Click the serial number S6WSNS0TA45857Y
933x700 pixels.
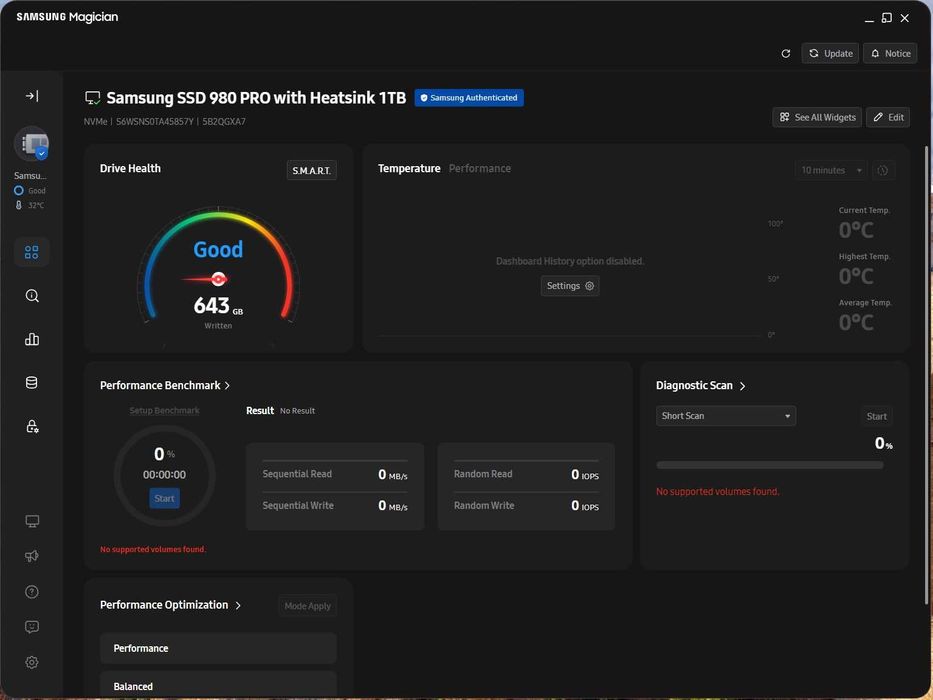coord(155,121)
